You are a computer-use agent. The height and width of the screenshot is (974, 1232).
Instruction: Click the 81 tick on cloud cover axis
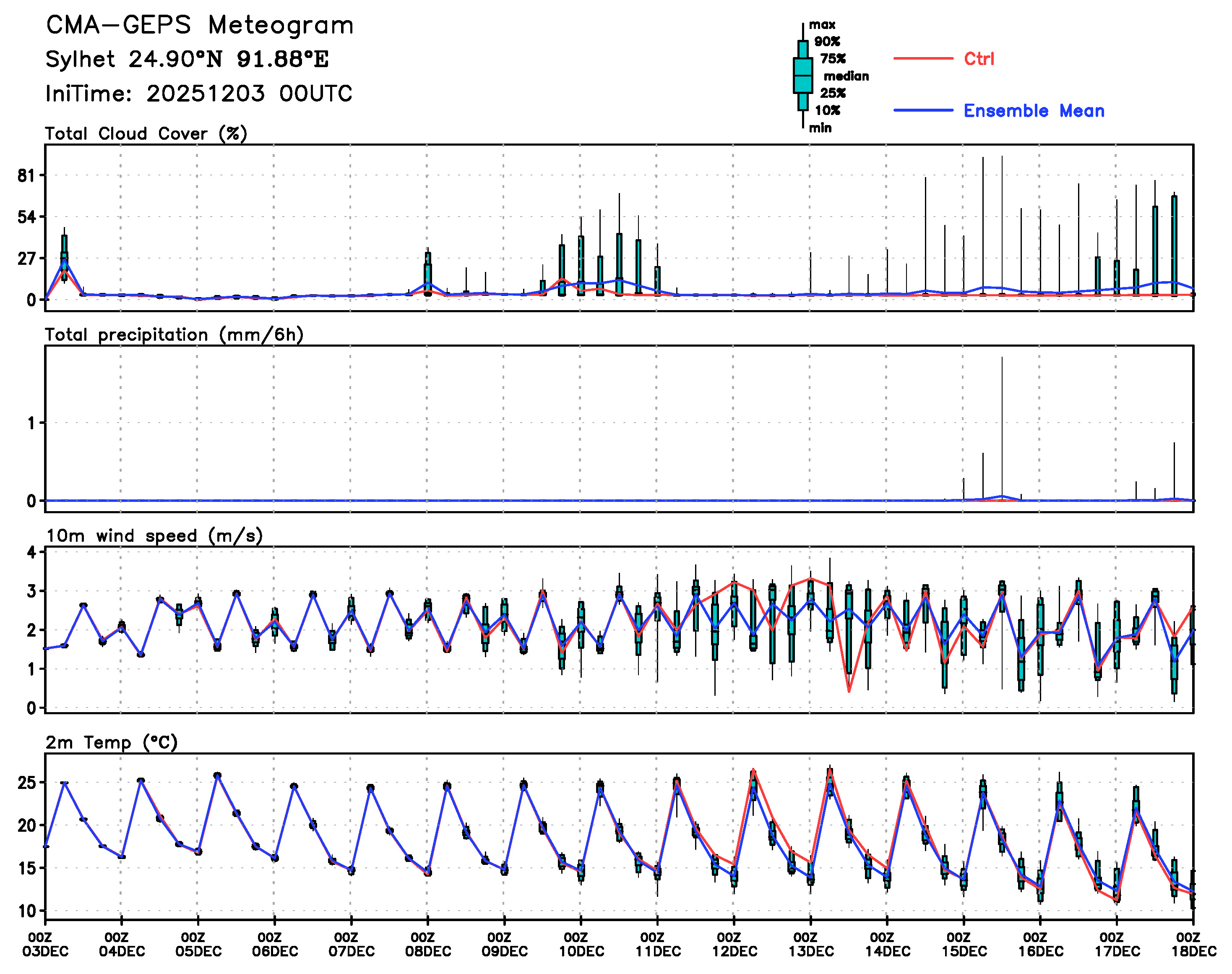(26, 176)
